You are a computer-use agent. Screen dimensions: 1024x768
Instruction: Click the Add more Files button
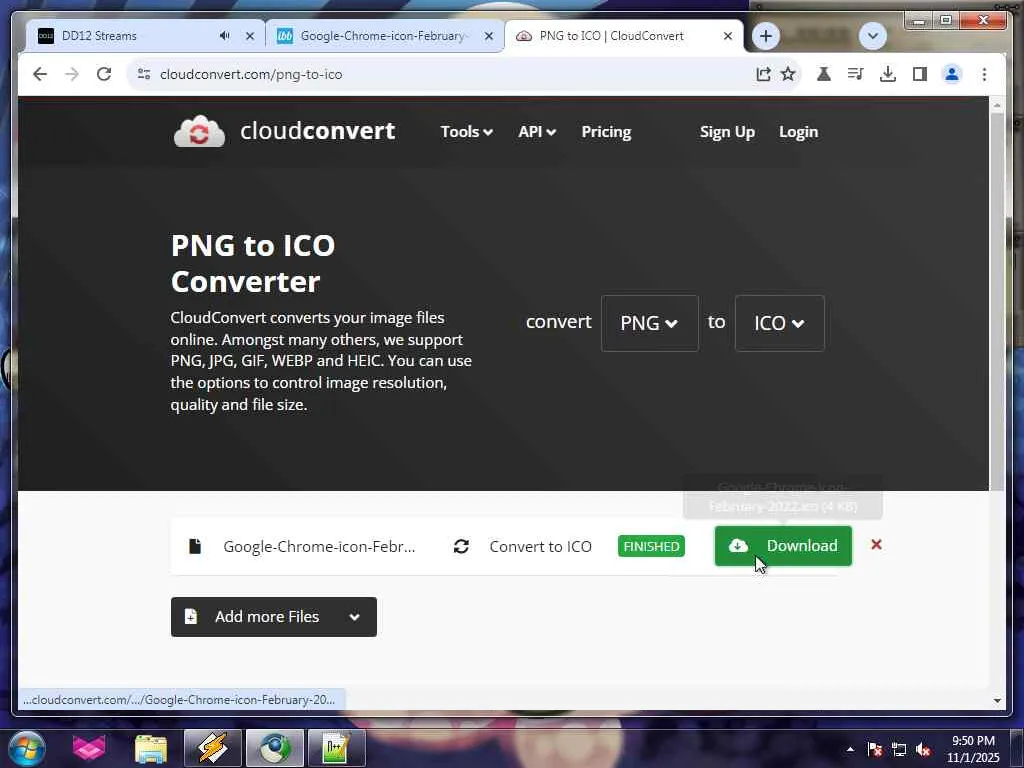[x=274, y=616]
